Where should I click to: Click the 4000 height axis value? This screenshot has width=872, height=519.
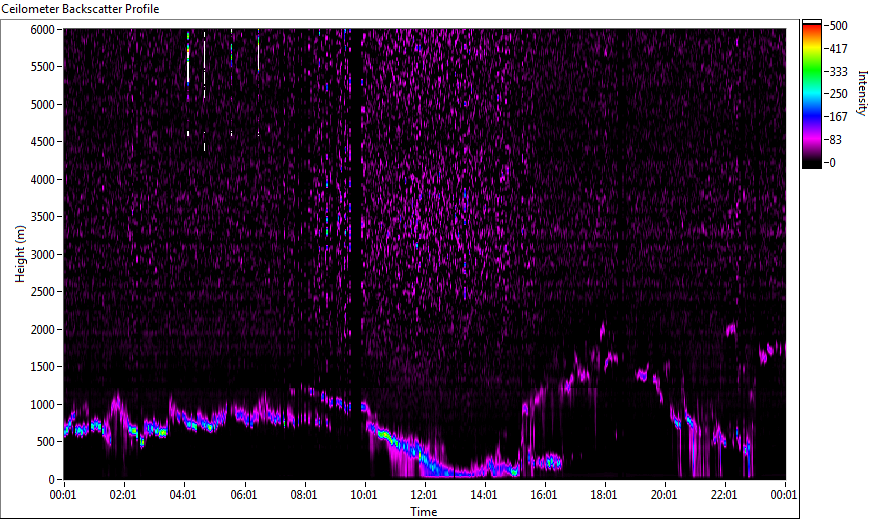pos(43,180)
